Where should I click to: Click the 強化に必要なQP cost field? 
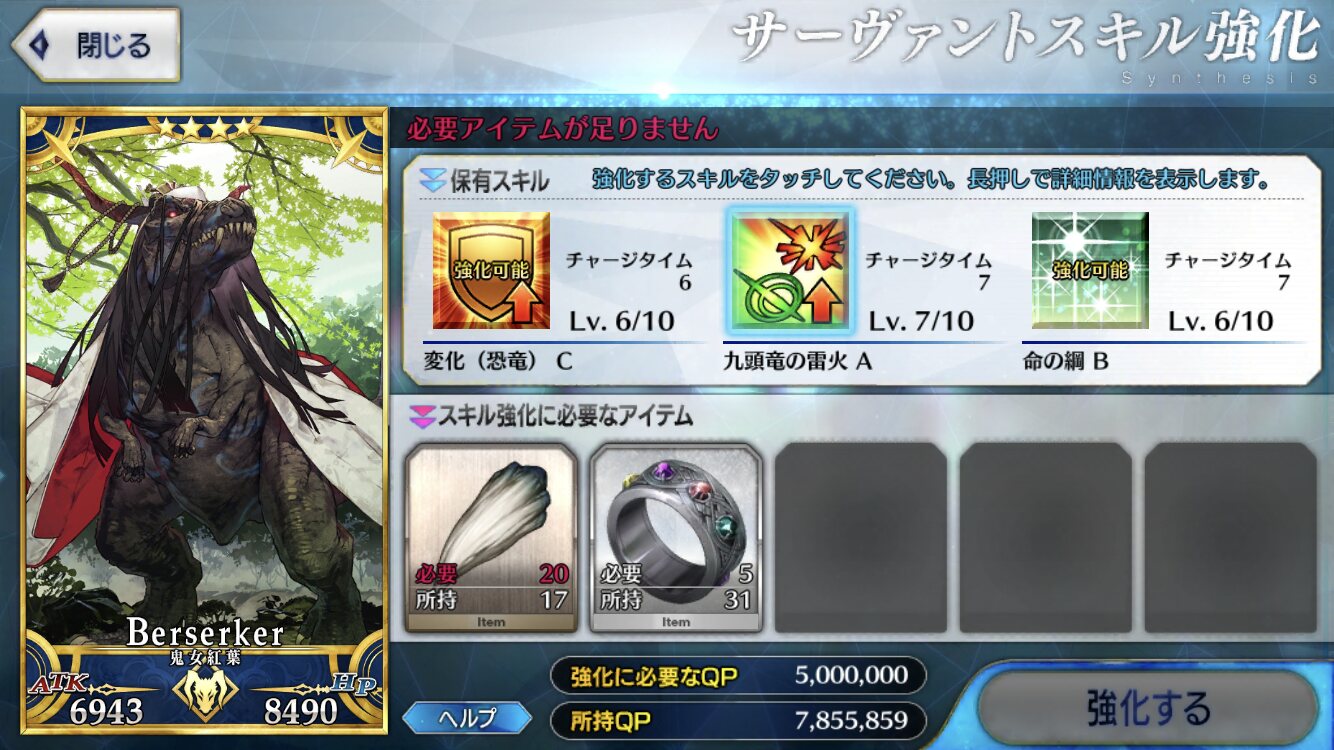(x=738, y=676)
